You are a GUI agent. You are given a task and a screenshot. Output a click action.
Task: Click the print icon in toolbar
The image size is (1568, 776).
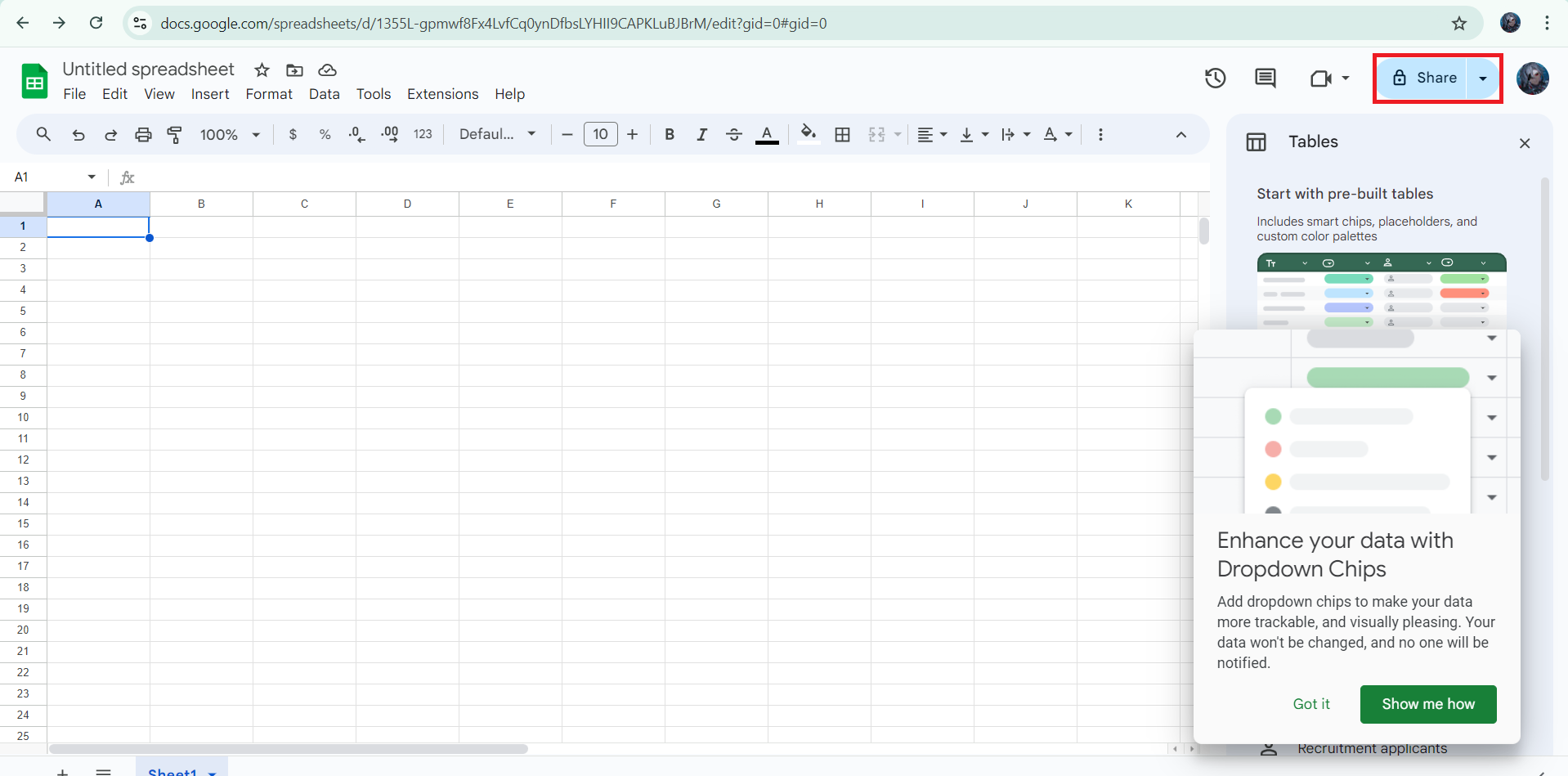pos(143,135)
